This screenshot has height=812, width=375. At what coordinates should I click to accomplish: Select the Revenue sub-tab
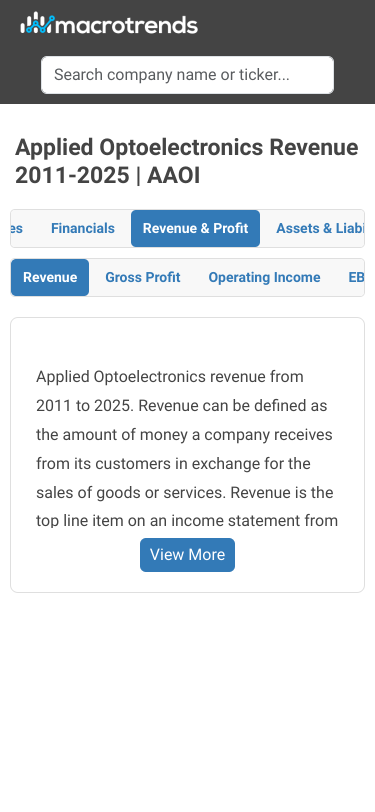(x=50, y=278)
